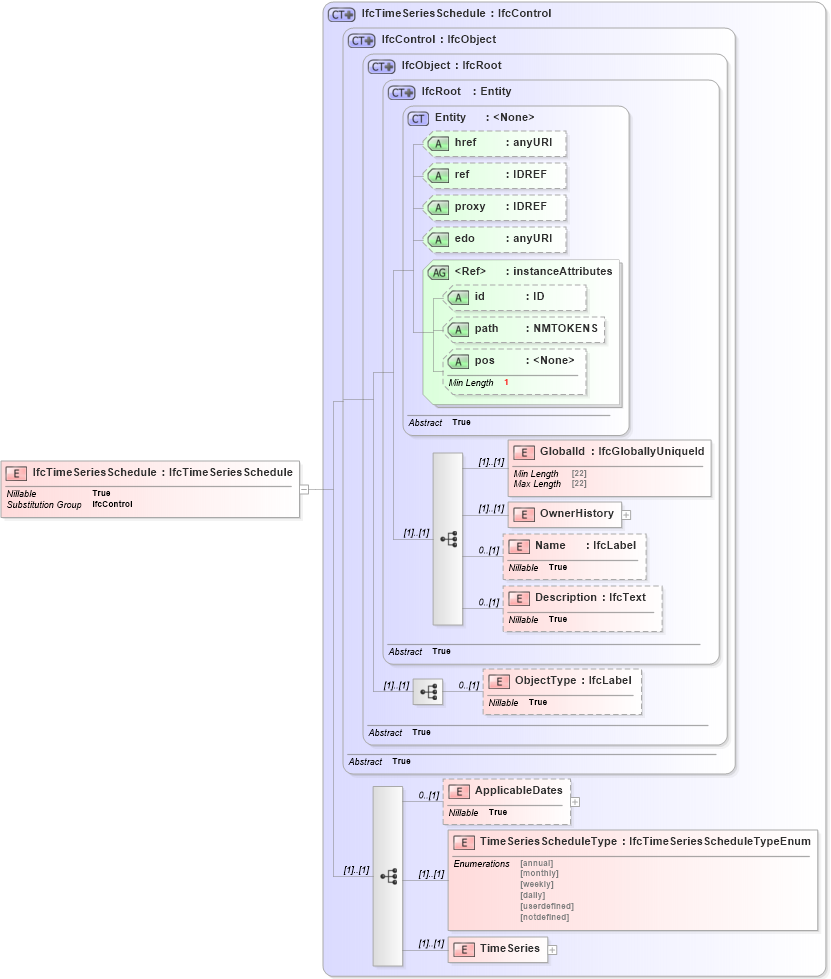
Task: Select the AG icon of instanceAttributes group
Action: click(x=437, y=271)
